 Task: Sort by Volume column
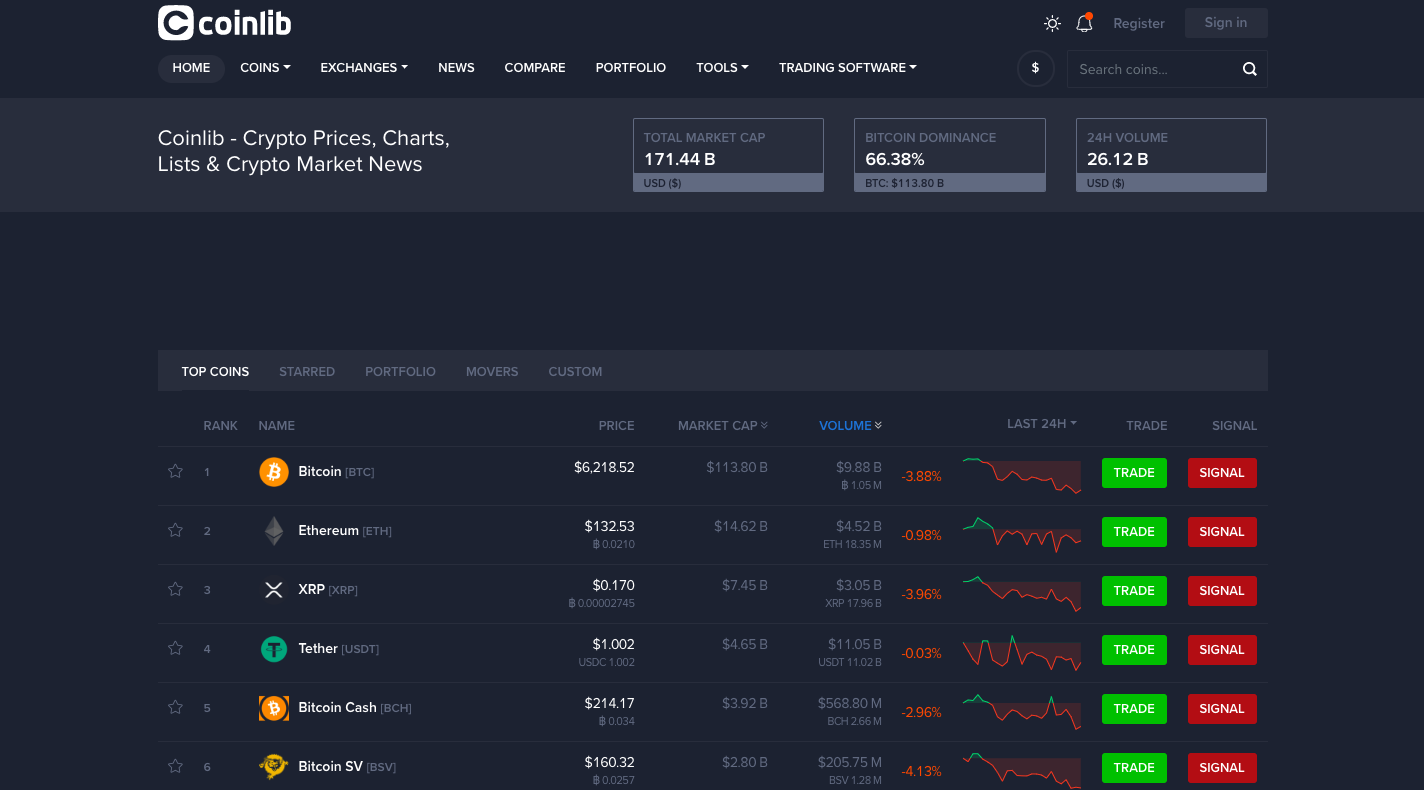(850, 426)
